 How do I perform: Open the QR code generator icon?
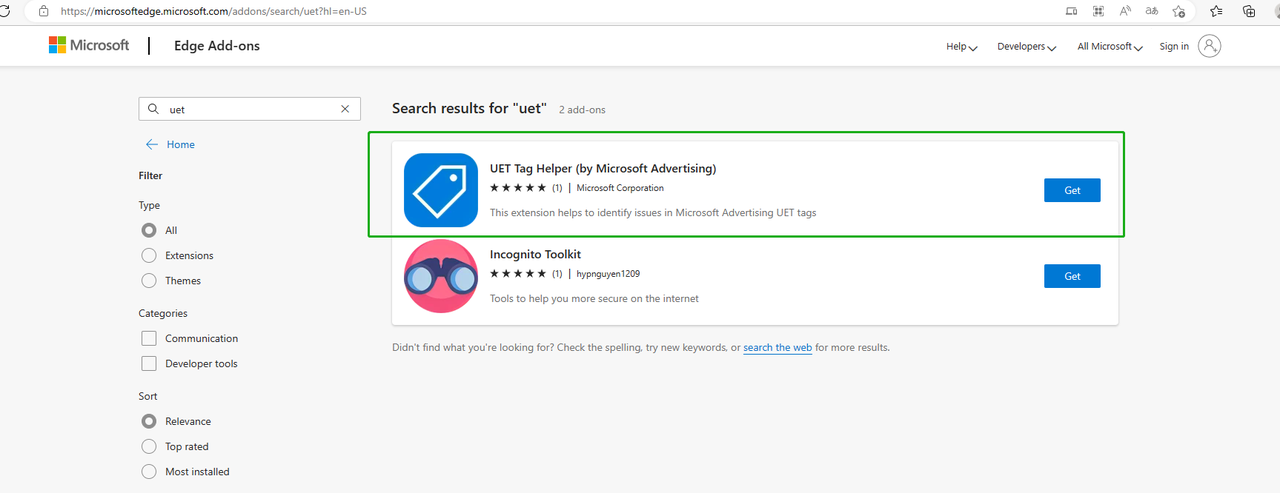pyautogui.click(x=1099, y=11)
